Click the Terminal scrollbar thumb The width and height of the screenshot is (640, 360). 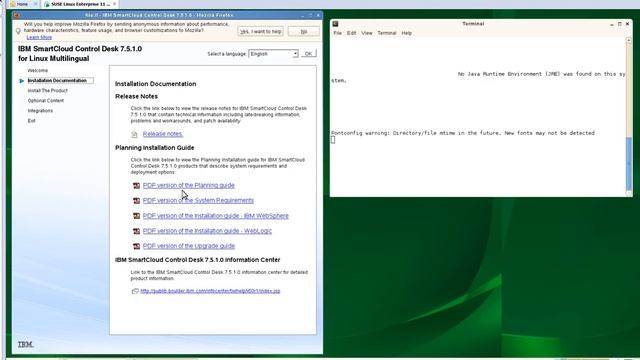point(629,164)
